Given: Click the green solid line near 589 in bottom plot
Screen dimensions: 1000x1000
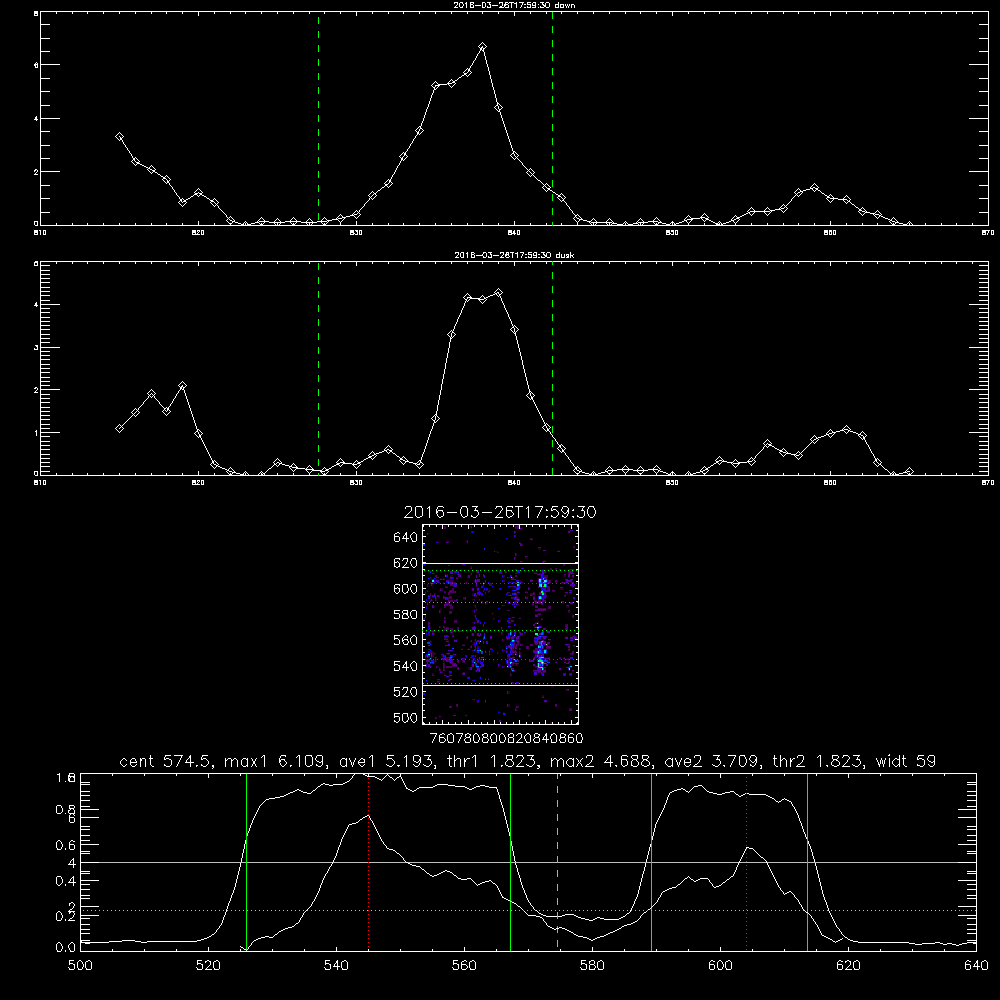Looking at the screenshot, I should point(651,862).
